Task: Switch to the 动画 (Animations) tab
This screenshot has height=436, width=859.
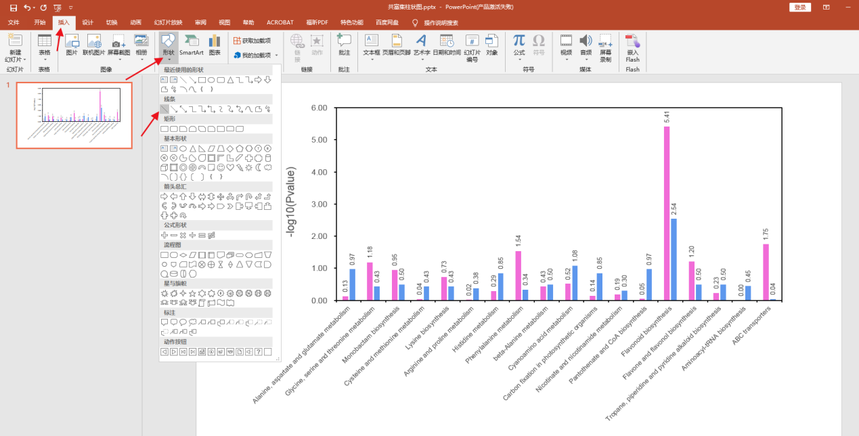Action: tap(136, 22)
